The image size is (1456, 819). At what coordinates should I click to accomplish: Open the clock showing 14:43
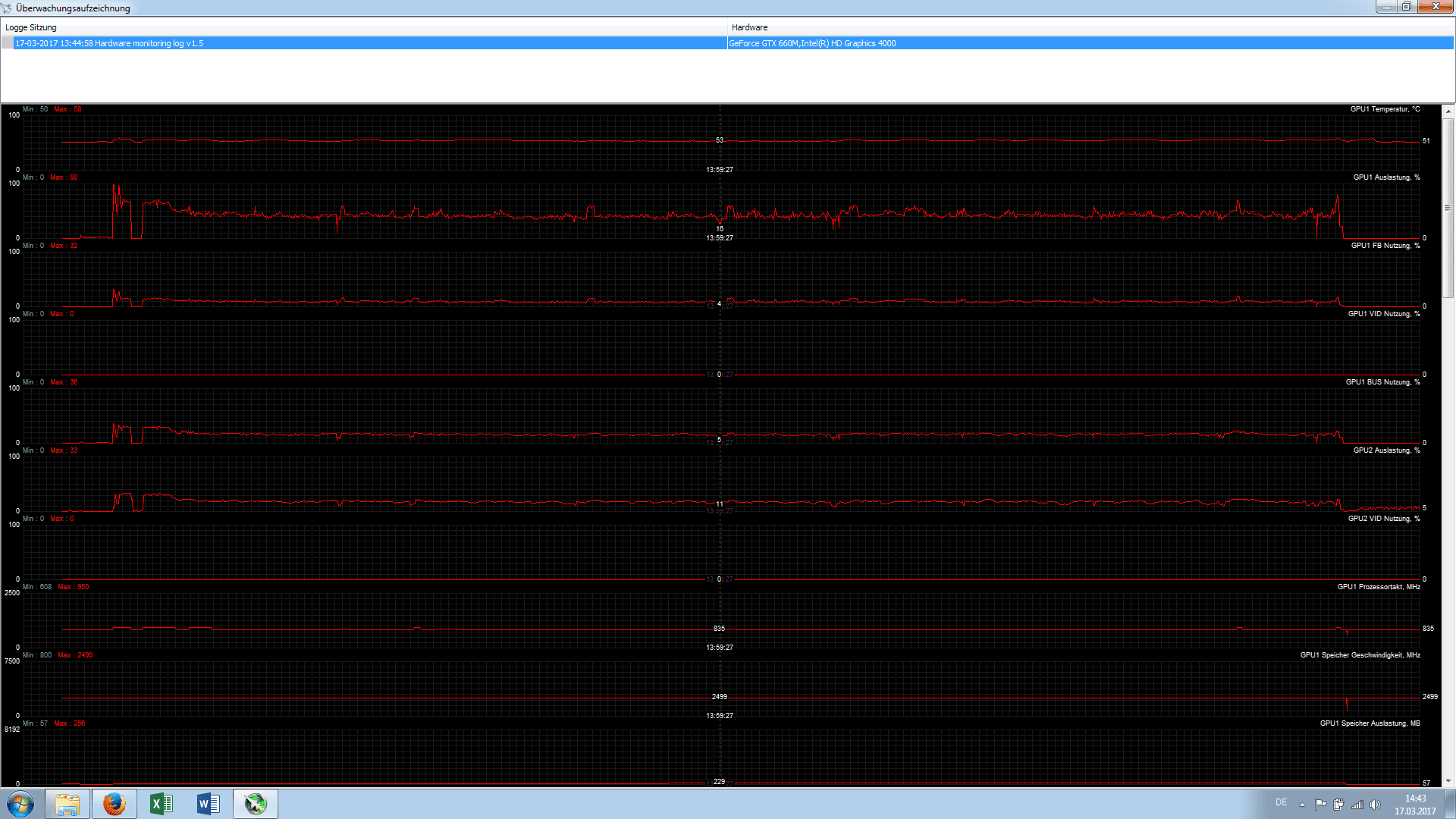[x=1415, y=799]
